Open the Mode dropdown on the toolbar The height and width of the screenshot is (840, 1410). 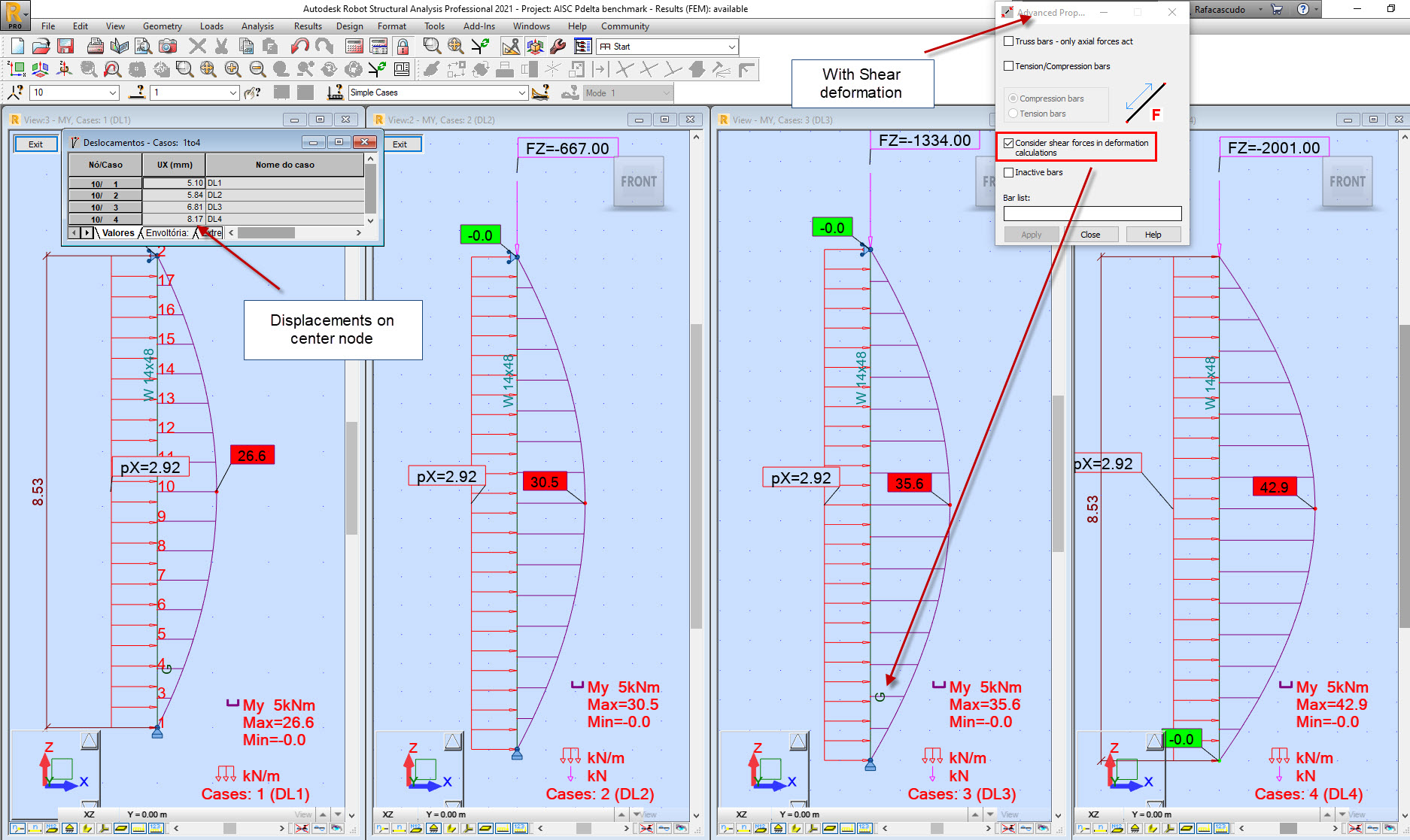point(666,92)
